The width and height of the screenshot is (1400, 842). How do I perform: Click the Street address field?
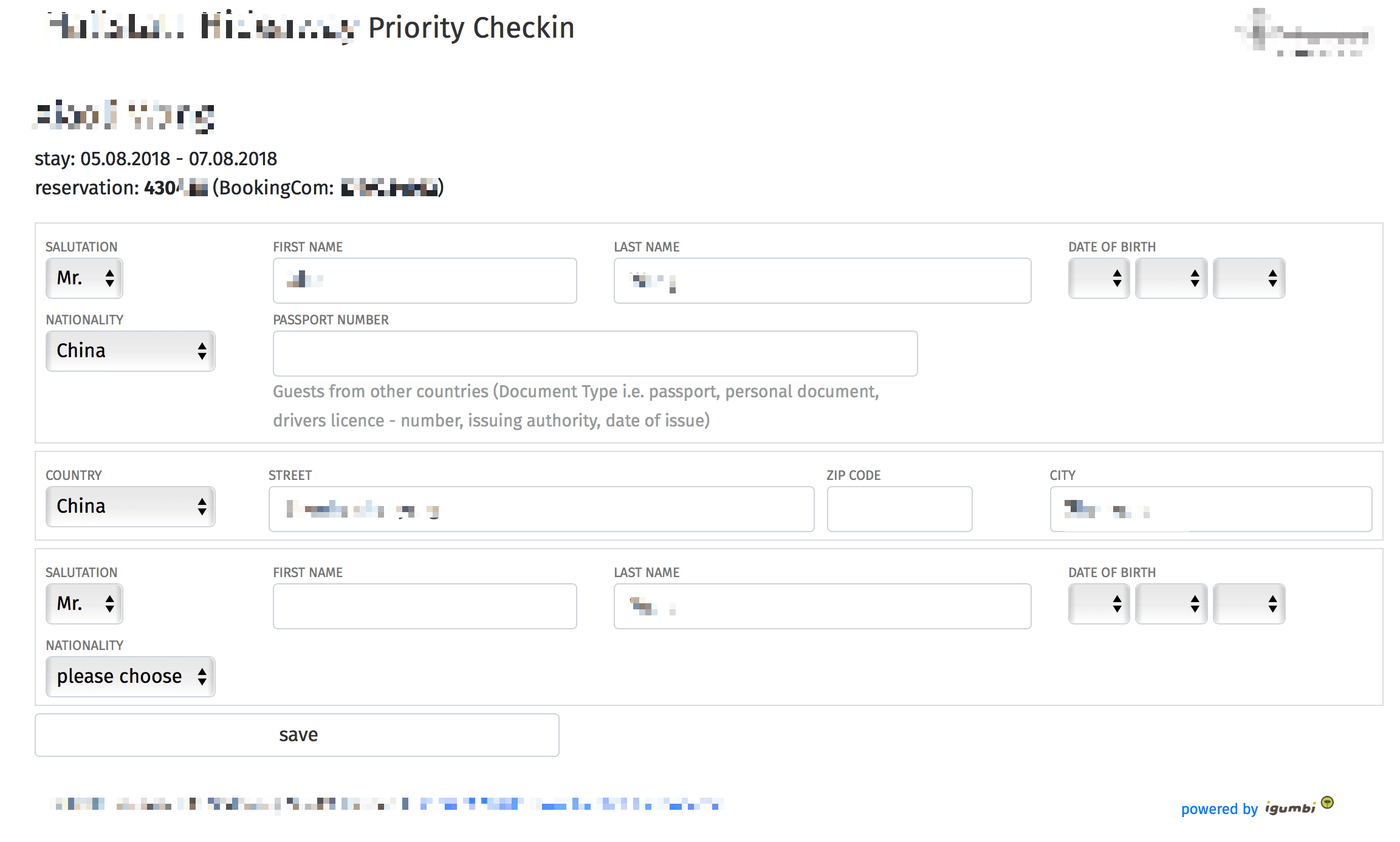click(541, 509)
